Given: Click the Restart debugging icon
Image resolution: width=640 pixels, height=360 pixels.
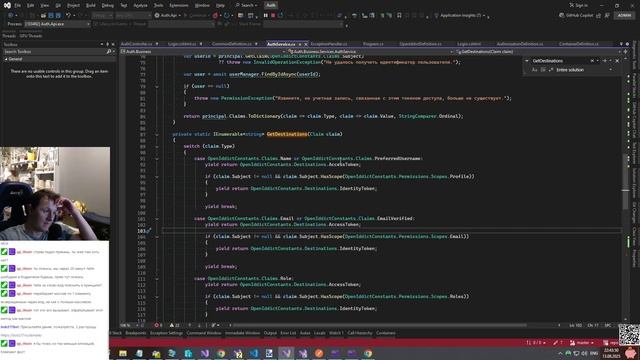Looking at the screenshot, I should pos(280,16).
